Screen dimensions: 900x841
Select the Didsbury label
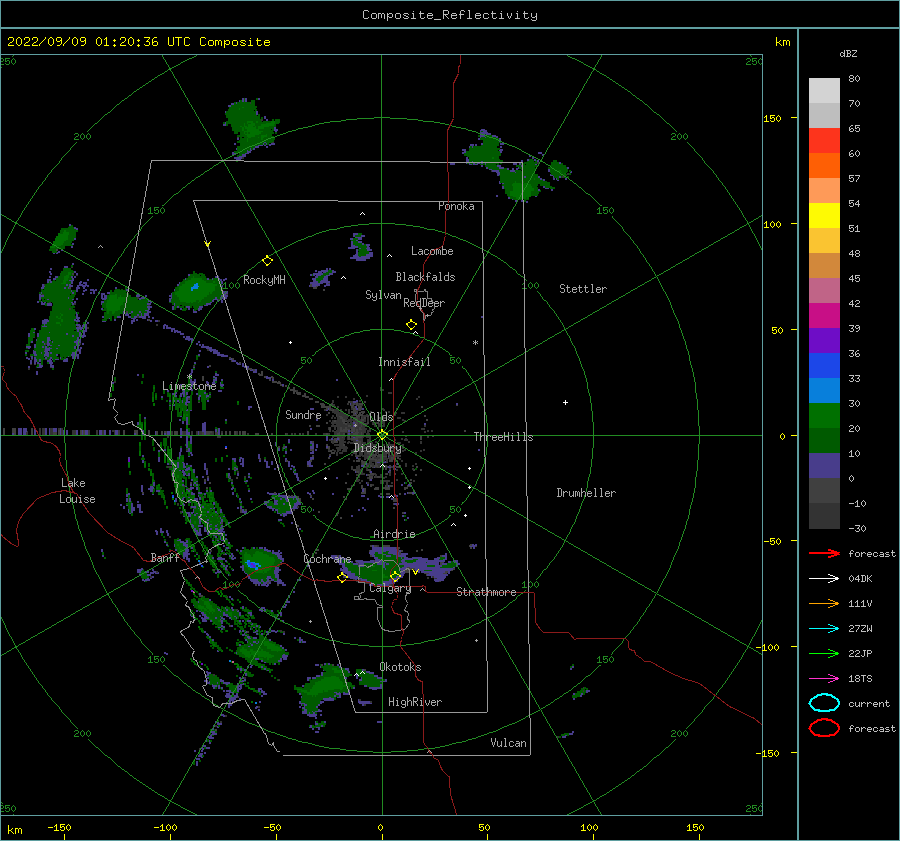click(x=377, y=448)
